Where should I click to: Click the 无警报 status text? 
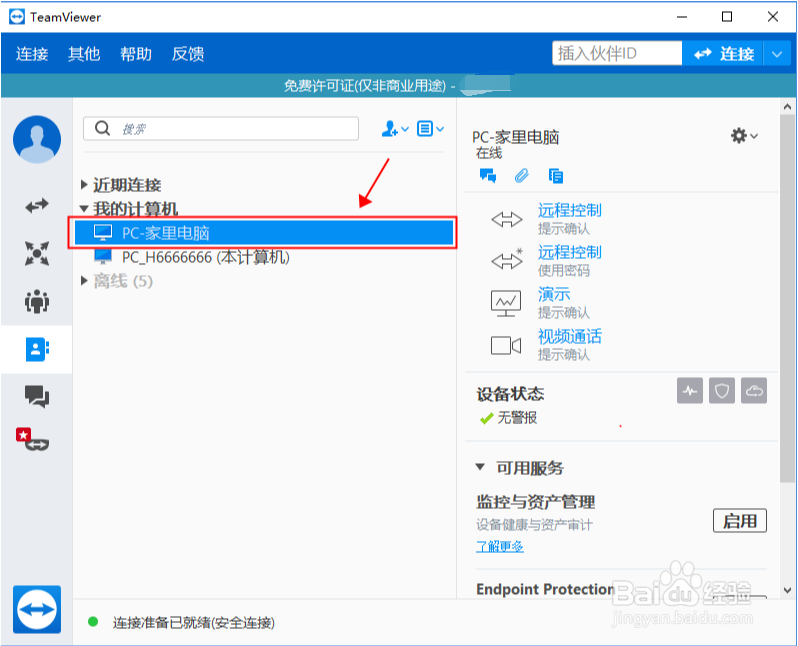[x=517, y=417]
